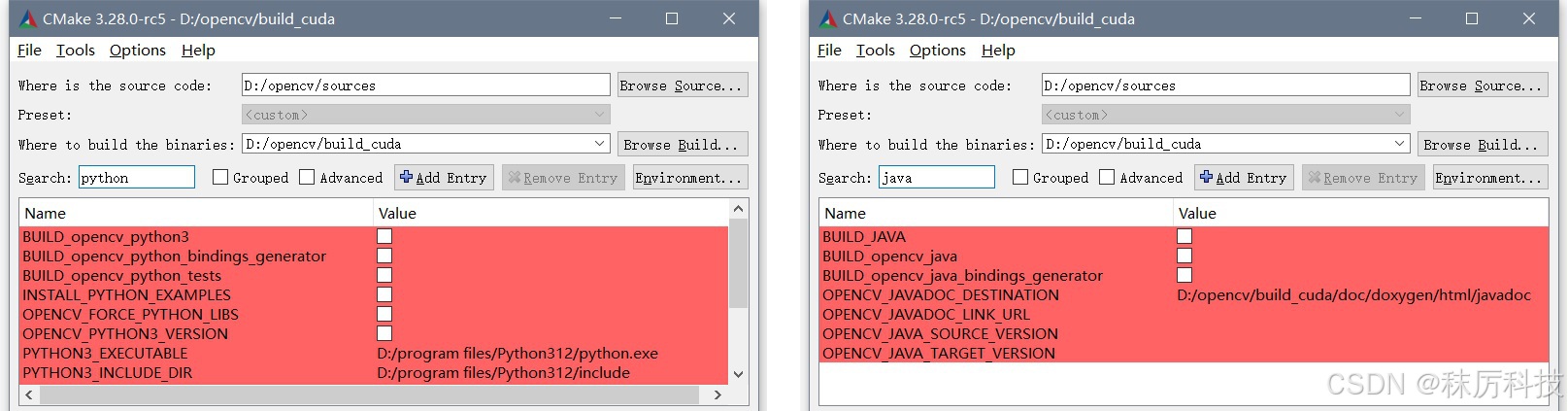Open Preset dropdown in right window
The width and height of the screenshot is (1568, 411).
coord(1225,115)
